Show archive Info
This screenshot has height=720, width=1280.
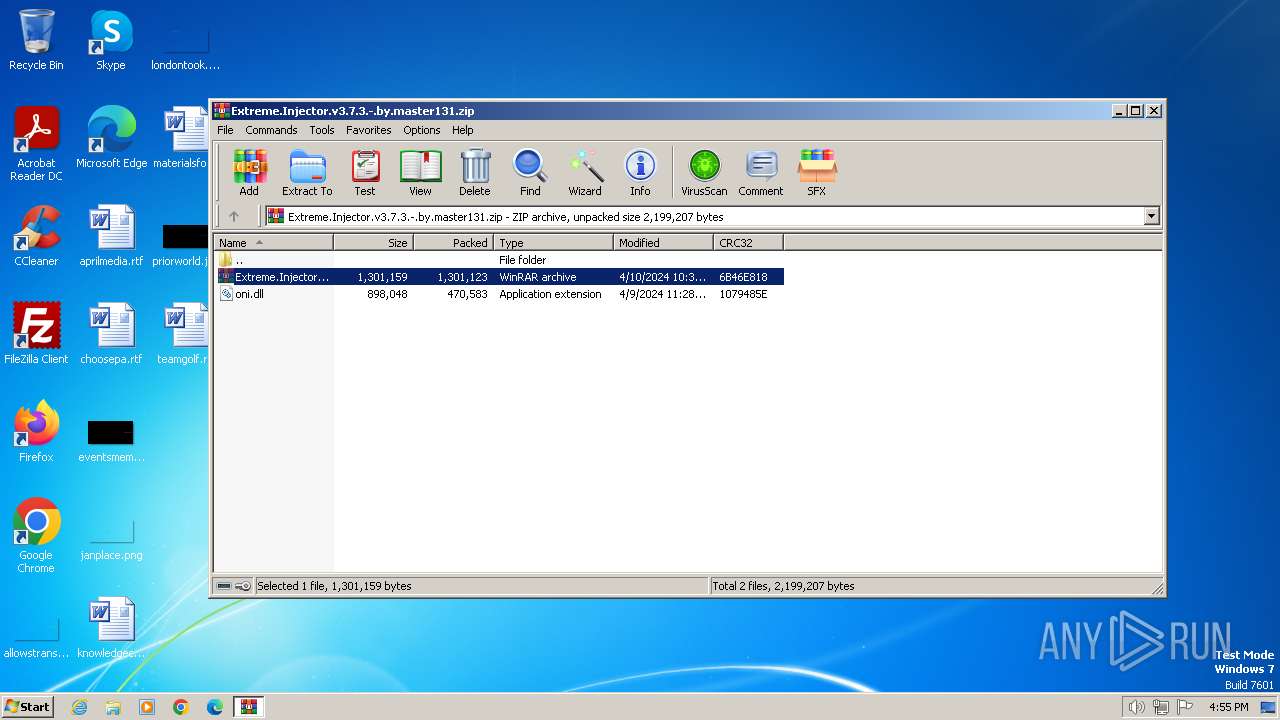(x=640, y=173)
